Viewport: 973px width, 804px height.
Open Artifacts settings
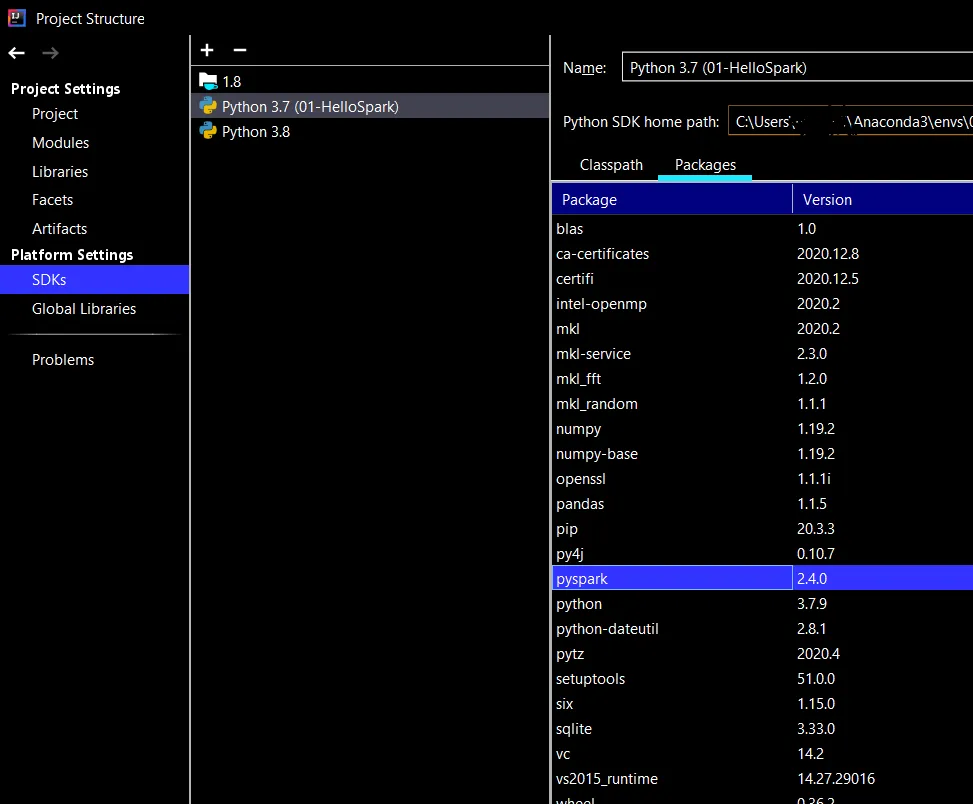coord(60,229)
